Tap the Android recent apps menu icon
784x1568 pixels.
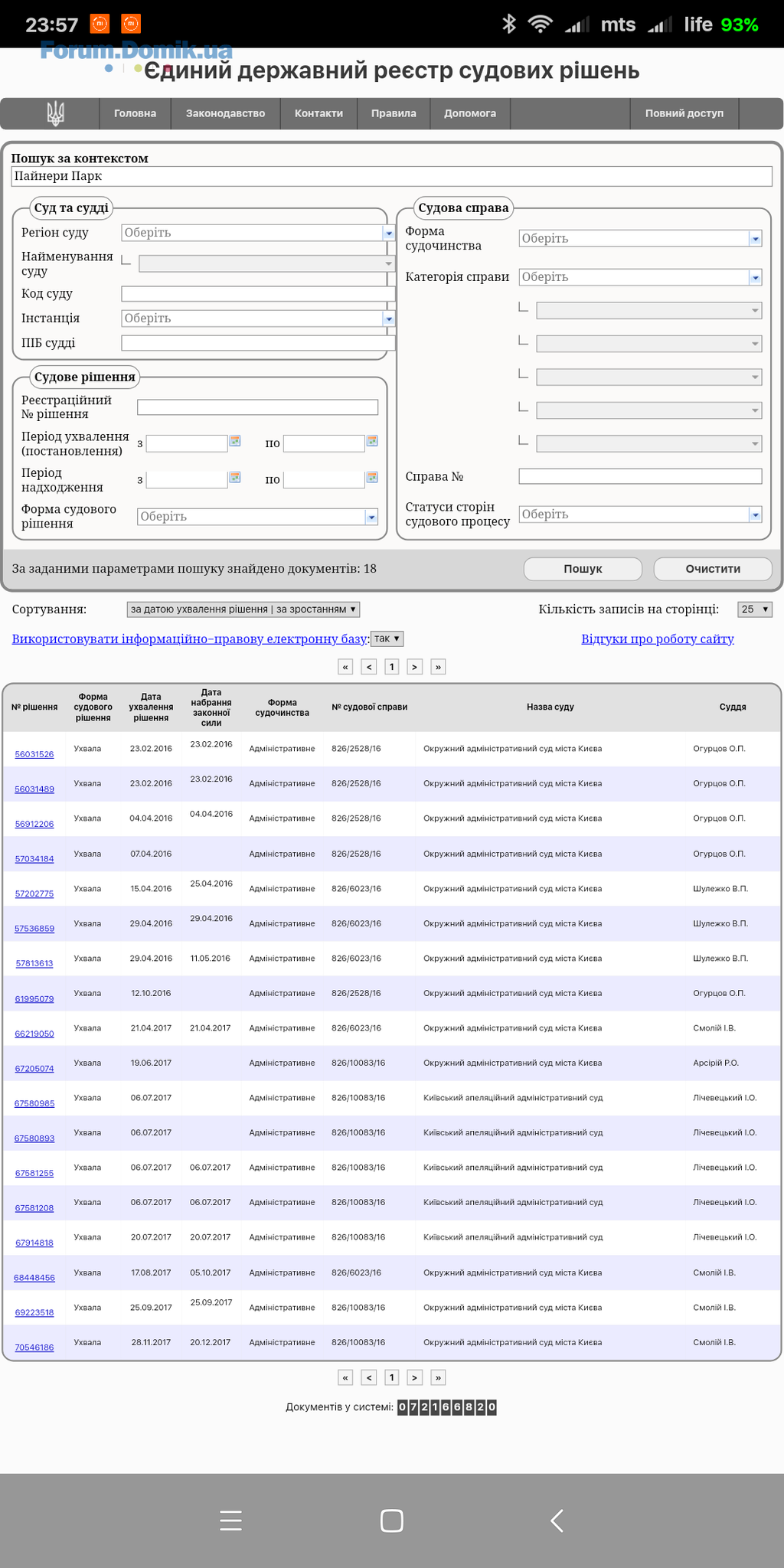tap(230, 1521)
